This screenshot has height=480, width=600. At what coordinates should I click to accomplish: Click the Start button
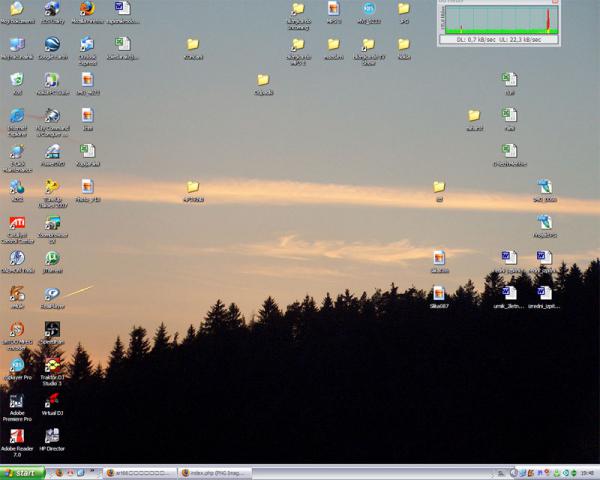pyautogui.click(x=22, y=473)
